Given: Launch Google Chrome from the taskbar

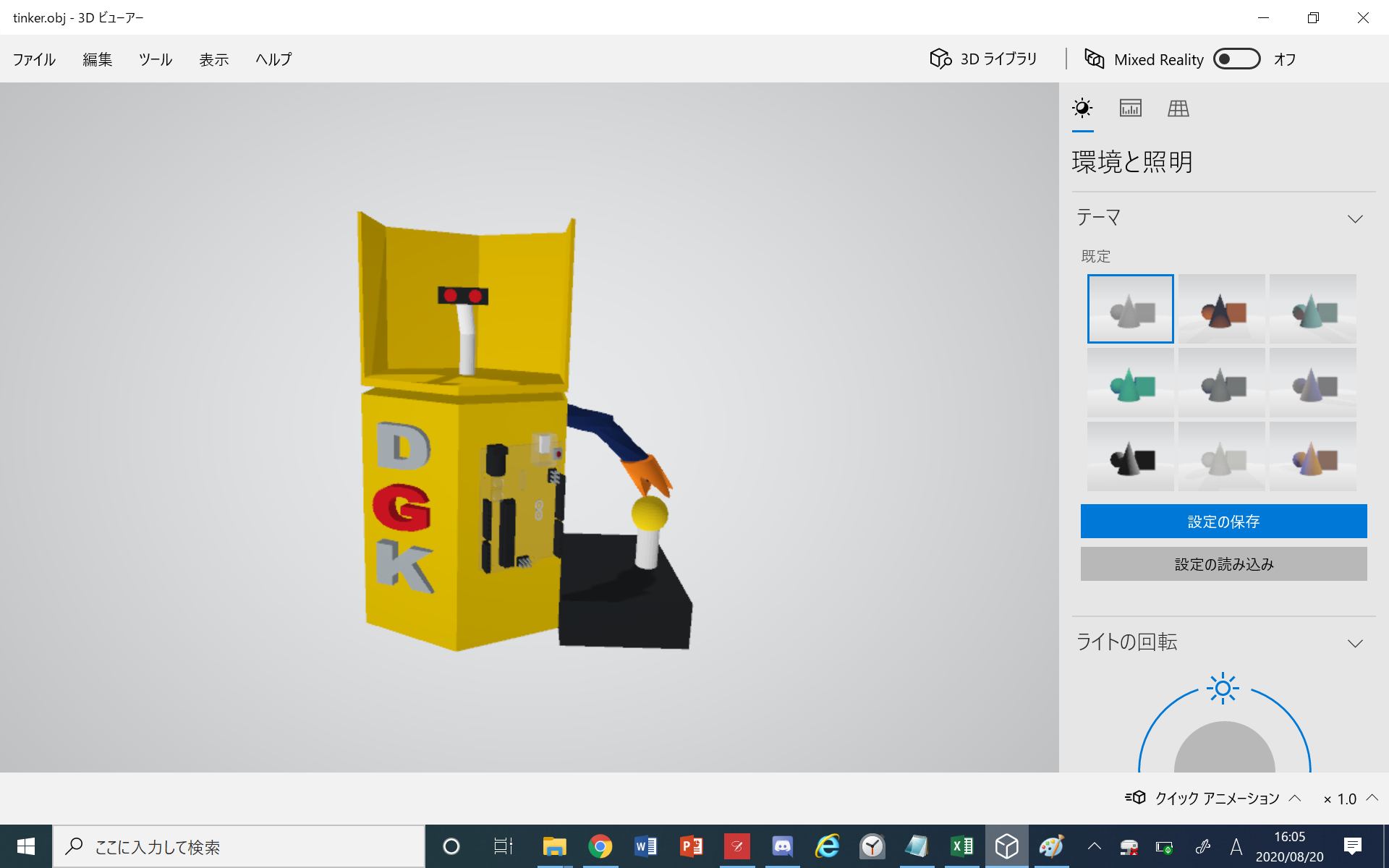Looking at the screenshot, I should point(600,846).
